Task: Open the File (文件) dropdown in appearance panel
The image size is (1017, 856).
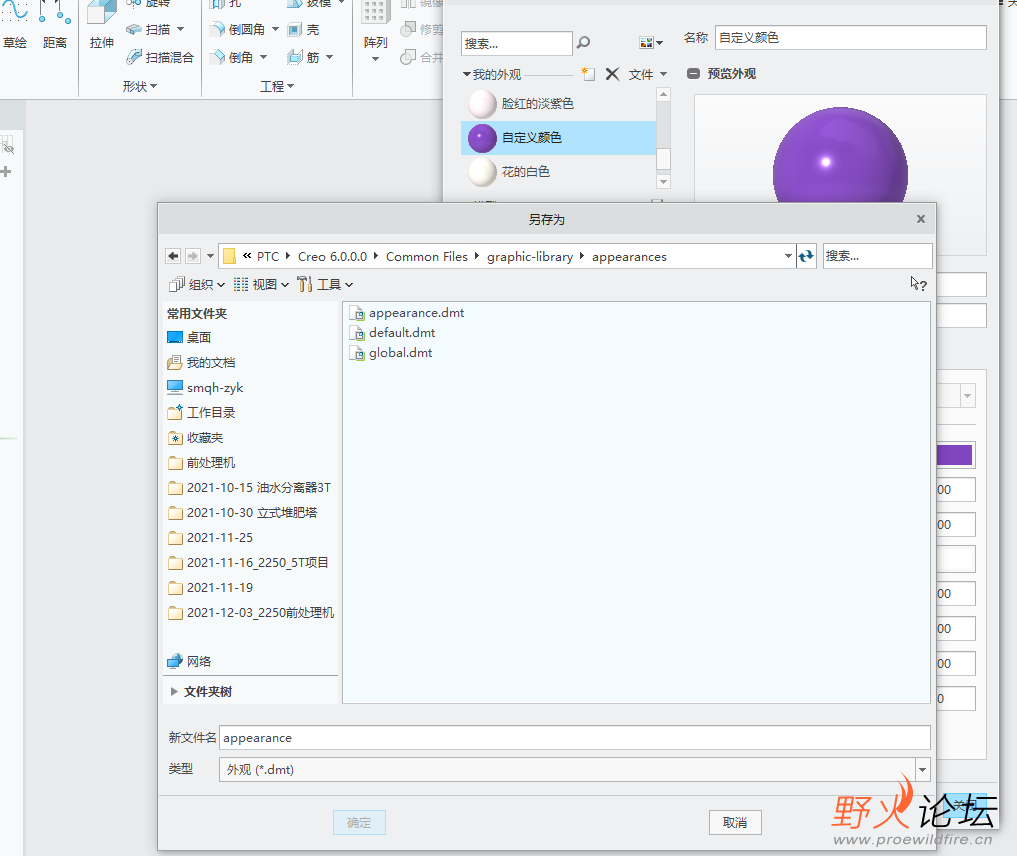Action: [647, 75]
